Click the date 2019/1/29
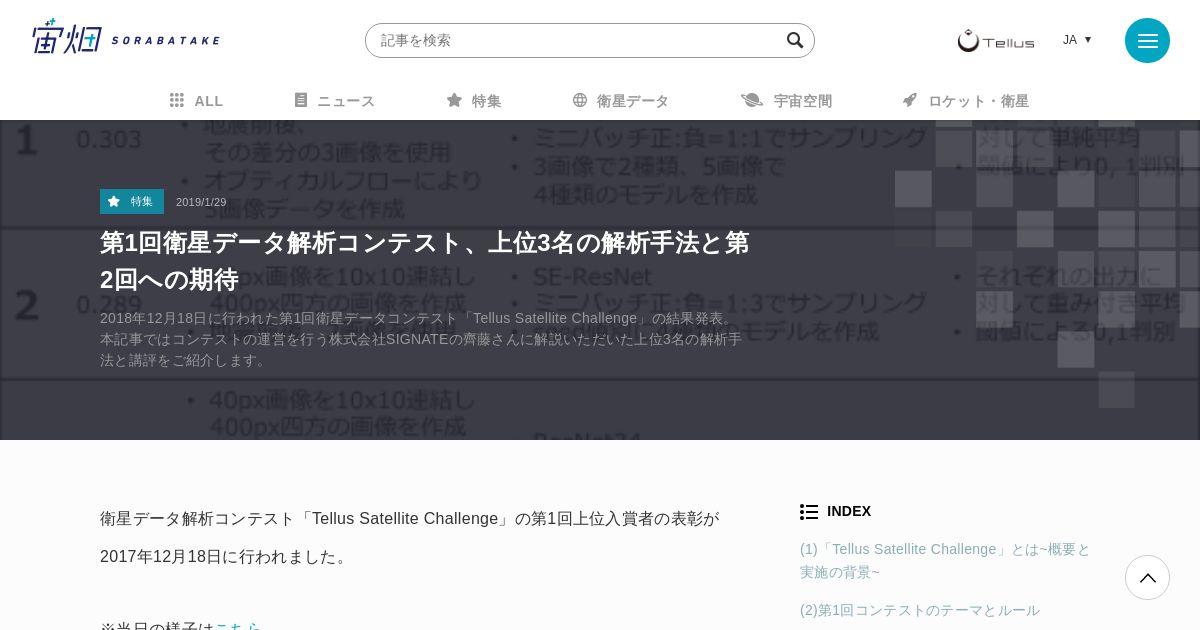1200x630 pixels. click(201, 202)
